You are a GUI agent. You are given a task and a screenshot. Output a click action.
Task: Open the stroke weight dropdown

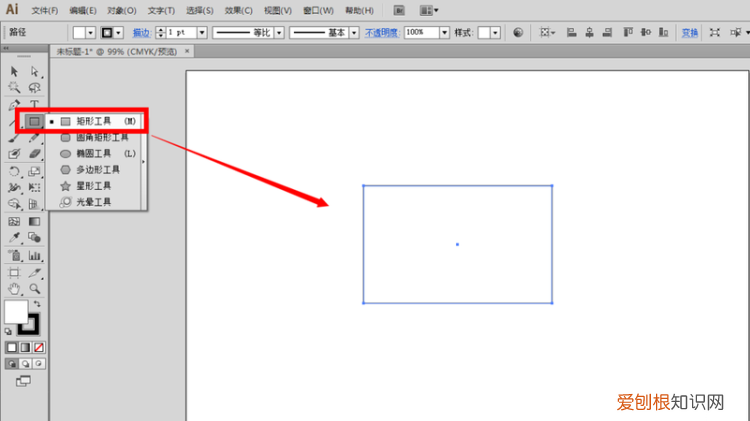[202, 32]
